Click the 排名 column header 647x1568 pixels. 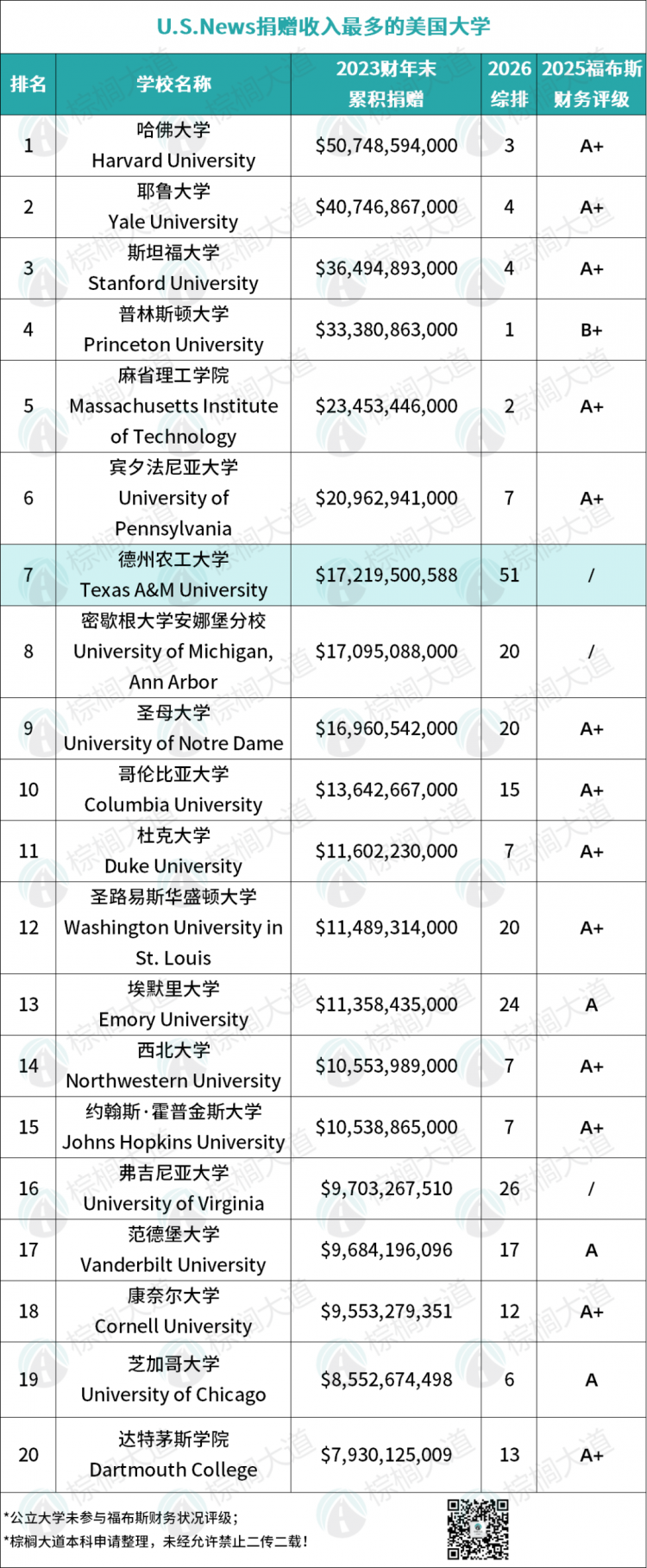(x=28, y=84)
